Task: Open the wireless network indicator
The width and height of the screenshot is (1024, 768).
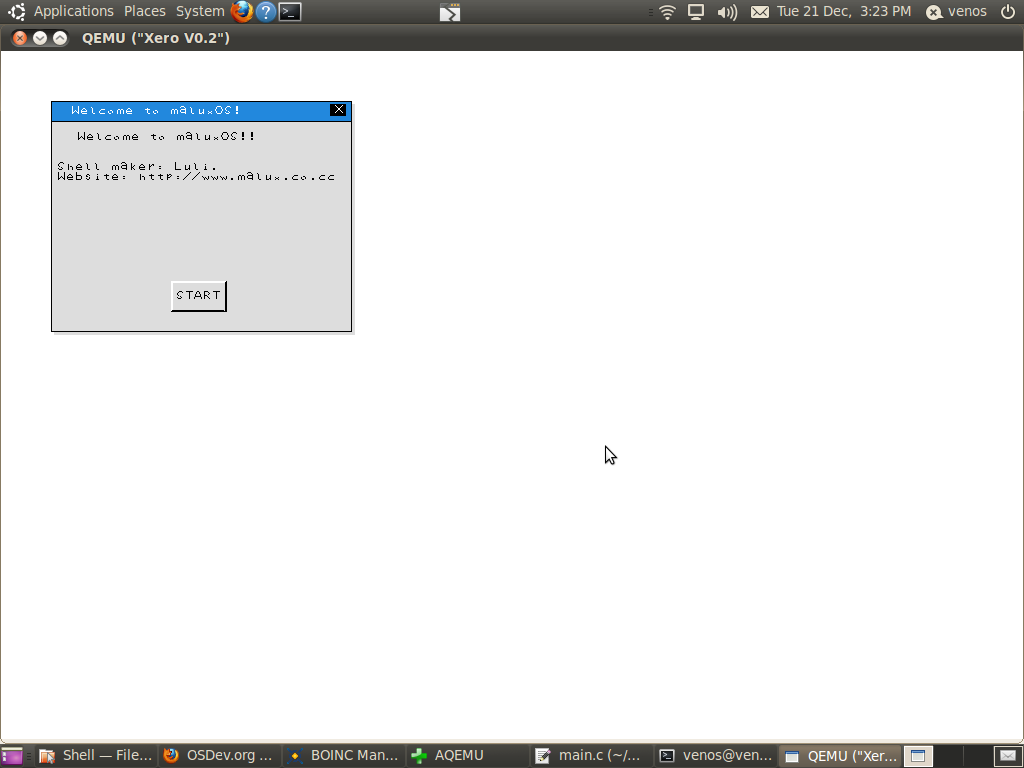Action: (667, 12)
